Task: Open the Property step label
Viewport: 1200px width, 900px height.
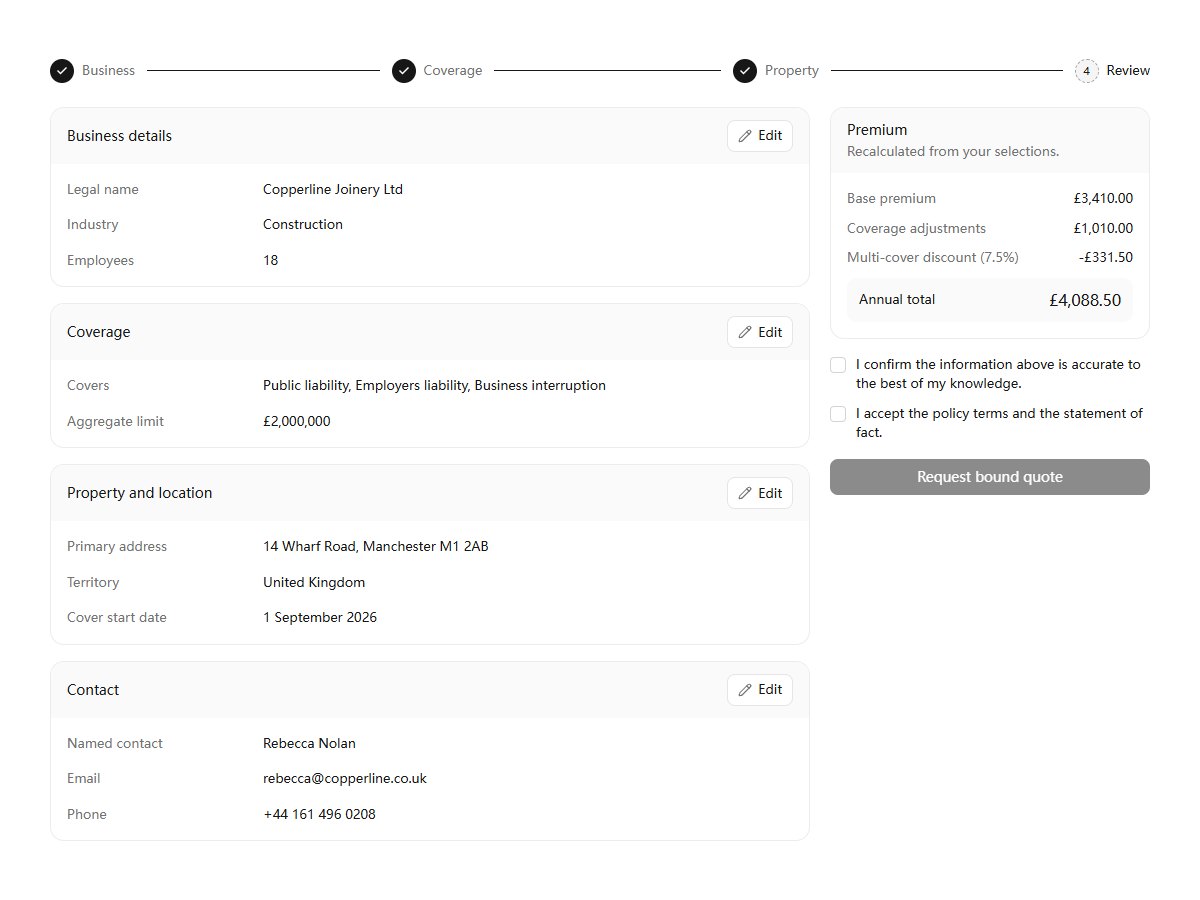Action: click(x=792, y=71)
